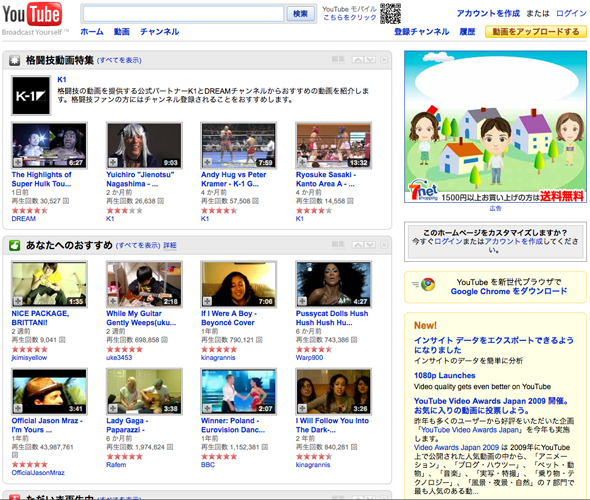Viewport: 590px width, 500px height.
Task: Click the K-1 channel logo image
Action: click(31, 95)
